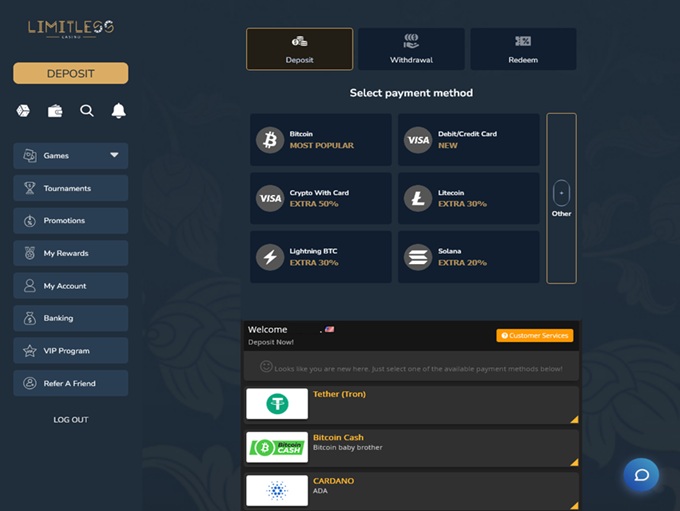Choose the Litecoin Extra 30% option
This screenshot has width=680, height=511.
pyautogui.click(x=468, y=198)
